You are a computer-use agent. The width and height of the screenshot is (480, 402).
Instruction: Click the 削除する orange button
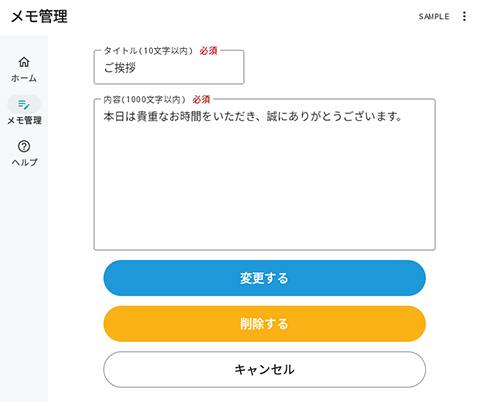264,324
